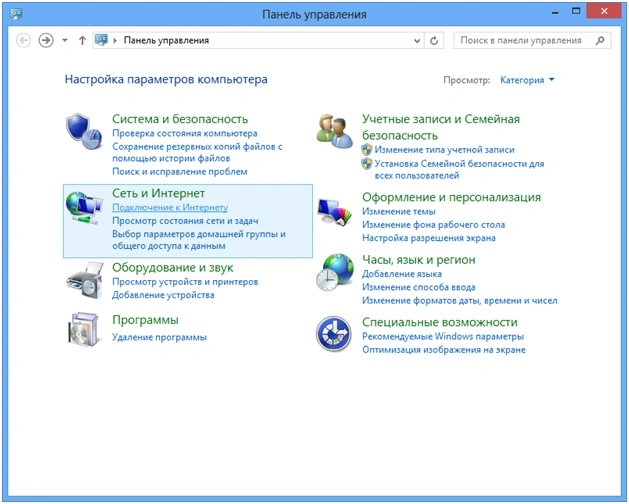Click 'Рекомендуемые Windows параметры' link
Viewport: 629px width, 504px height.
click(x=443, y=336)
